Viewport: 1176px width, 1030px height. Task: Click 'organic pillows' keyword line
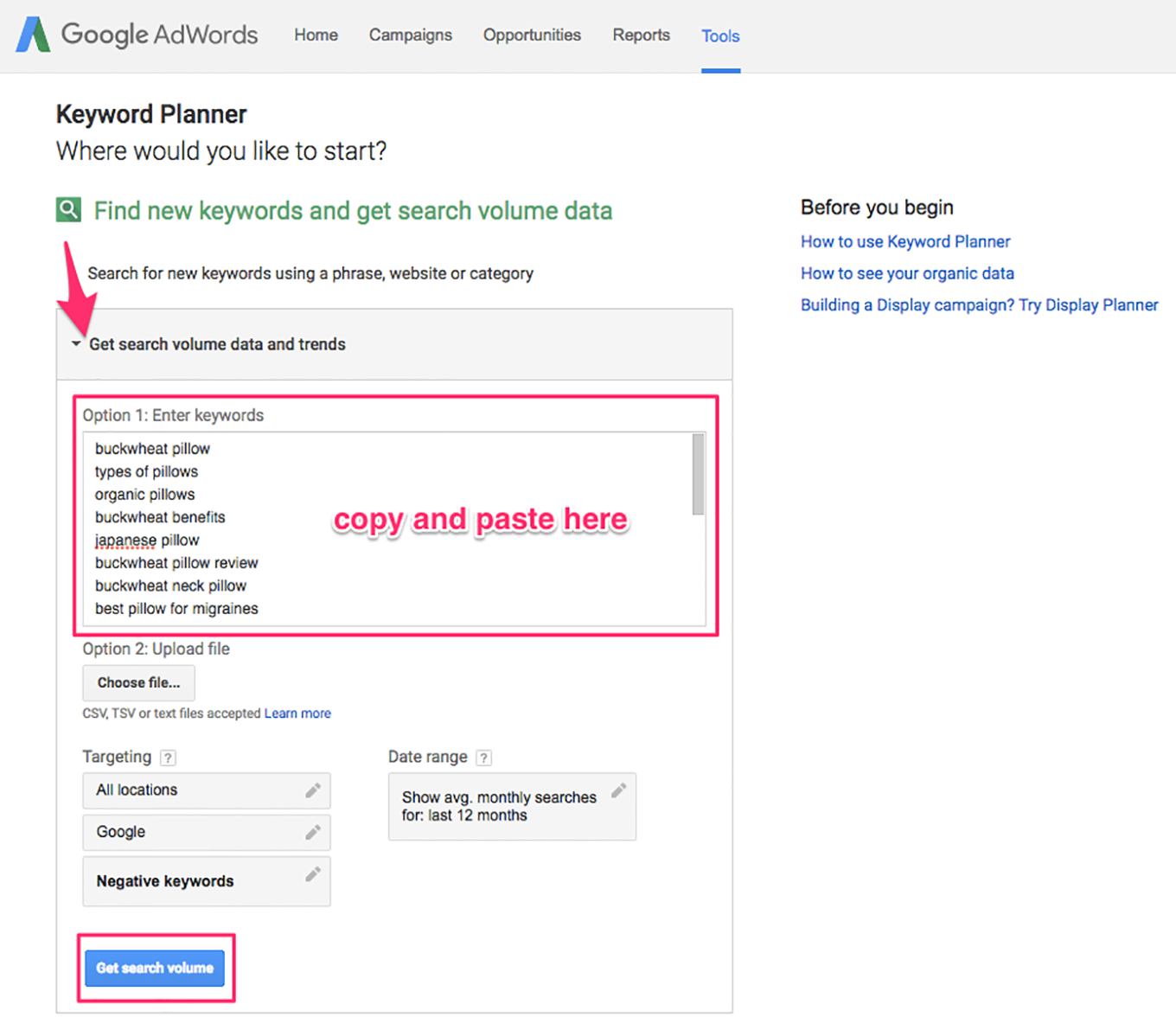pos(144,495)
